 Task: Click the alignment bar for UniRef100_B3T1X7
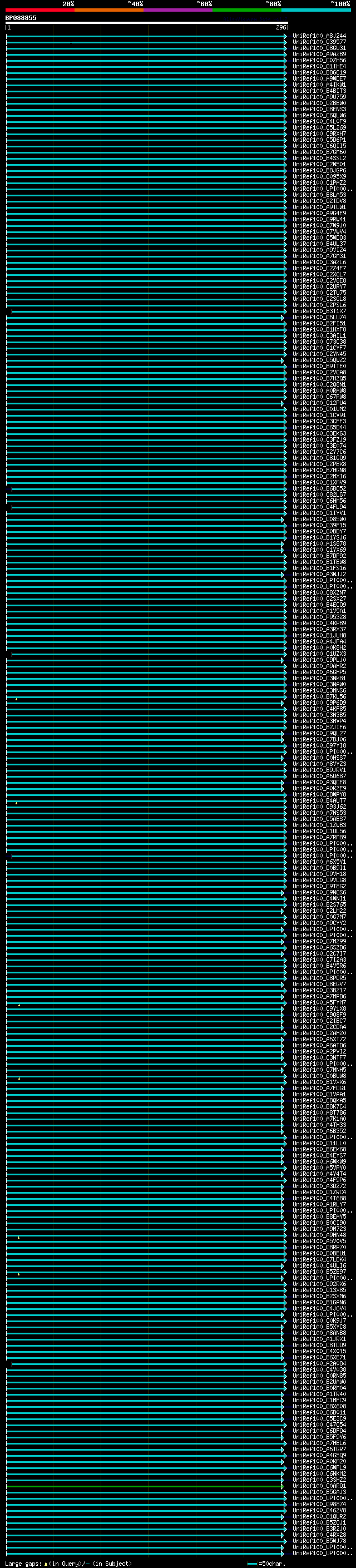point(149,311)
